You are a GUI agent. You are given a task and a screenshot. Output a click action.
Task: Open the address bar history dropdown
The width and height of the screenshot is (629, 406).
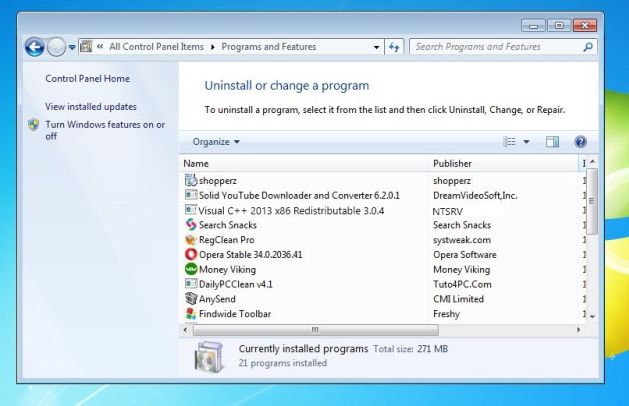pyautogui.click(x=376, y=47)
